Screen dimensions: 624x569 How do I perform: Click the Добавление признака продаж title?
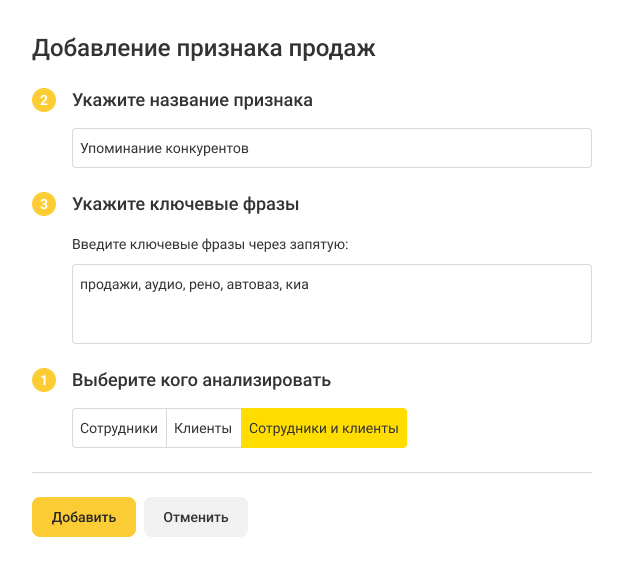[204, 48]
